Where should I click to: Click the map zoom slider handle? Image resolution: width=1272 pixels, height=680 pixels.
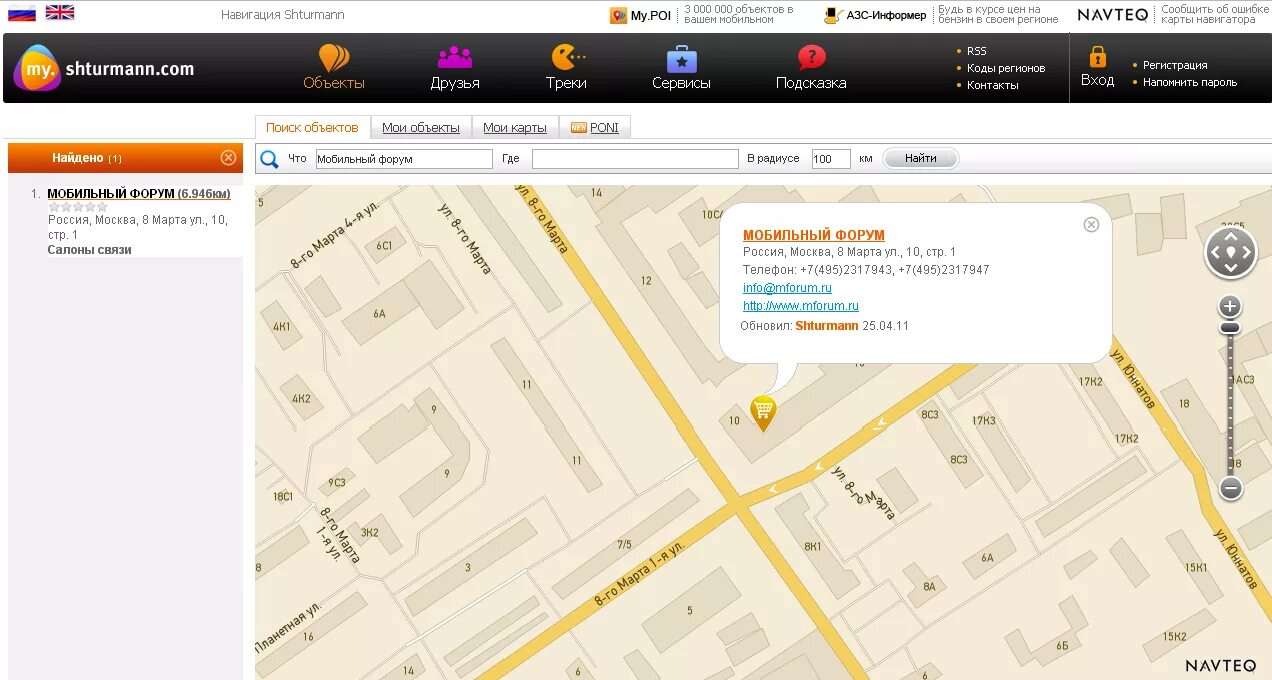[1231, 328]
